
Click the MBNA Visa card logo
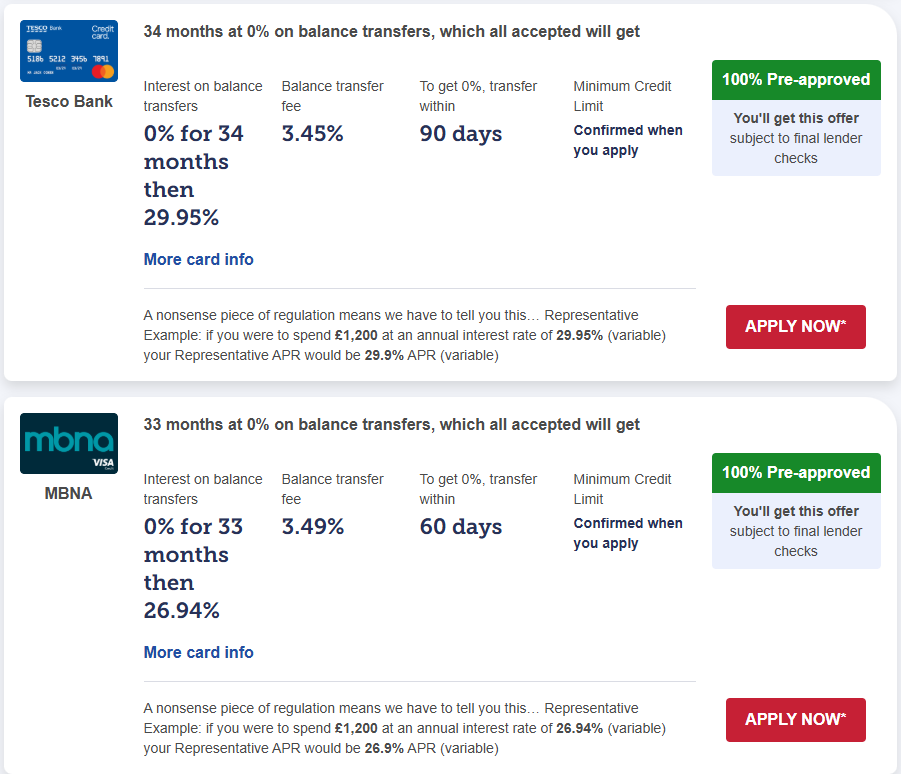click(x=69, y=443)
